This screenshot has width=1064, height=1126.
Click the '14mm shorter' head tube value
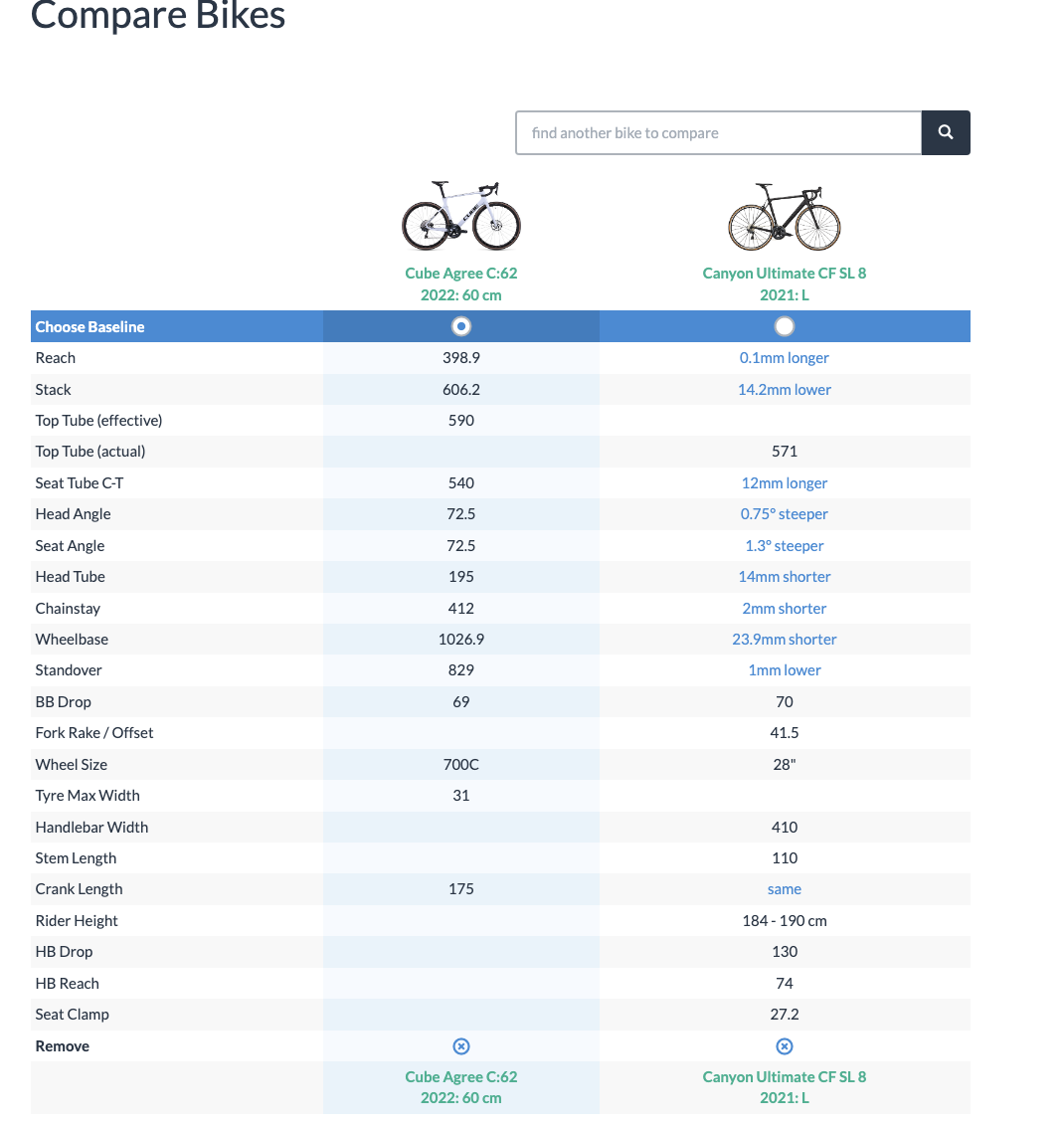point(784,577)
